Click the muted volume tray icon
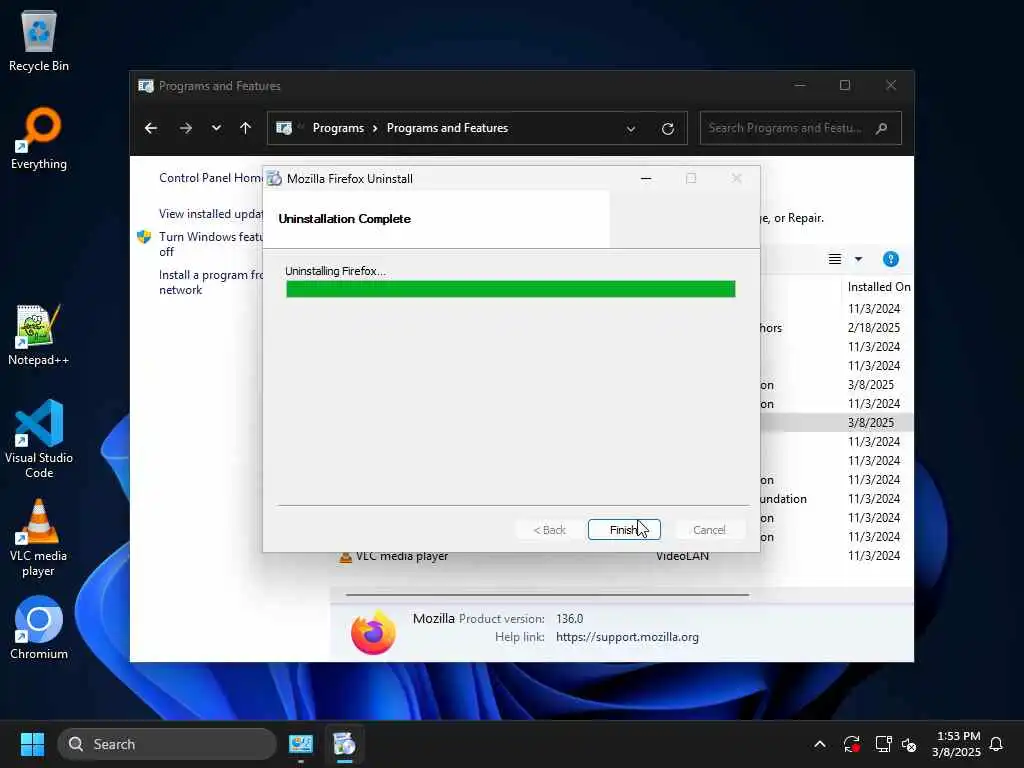The image size is (1024, 768). pyautogui.click(x=909, y=744)
